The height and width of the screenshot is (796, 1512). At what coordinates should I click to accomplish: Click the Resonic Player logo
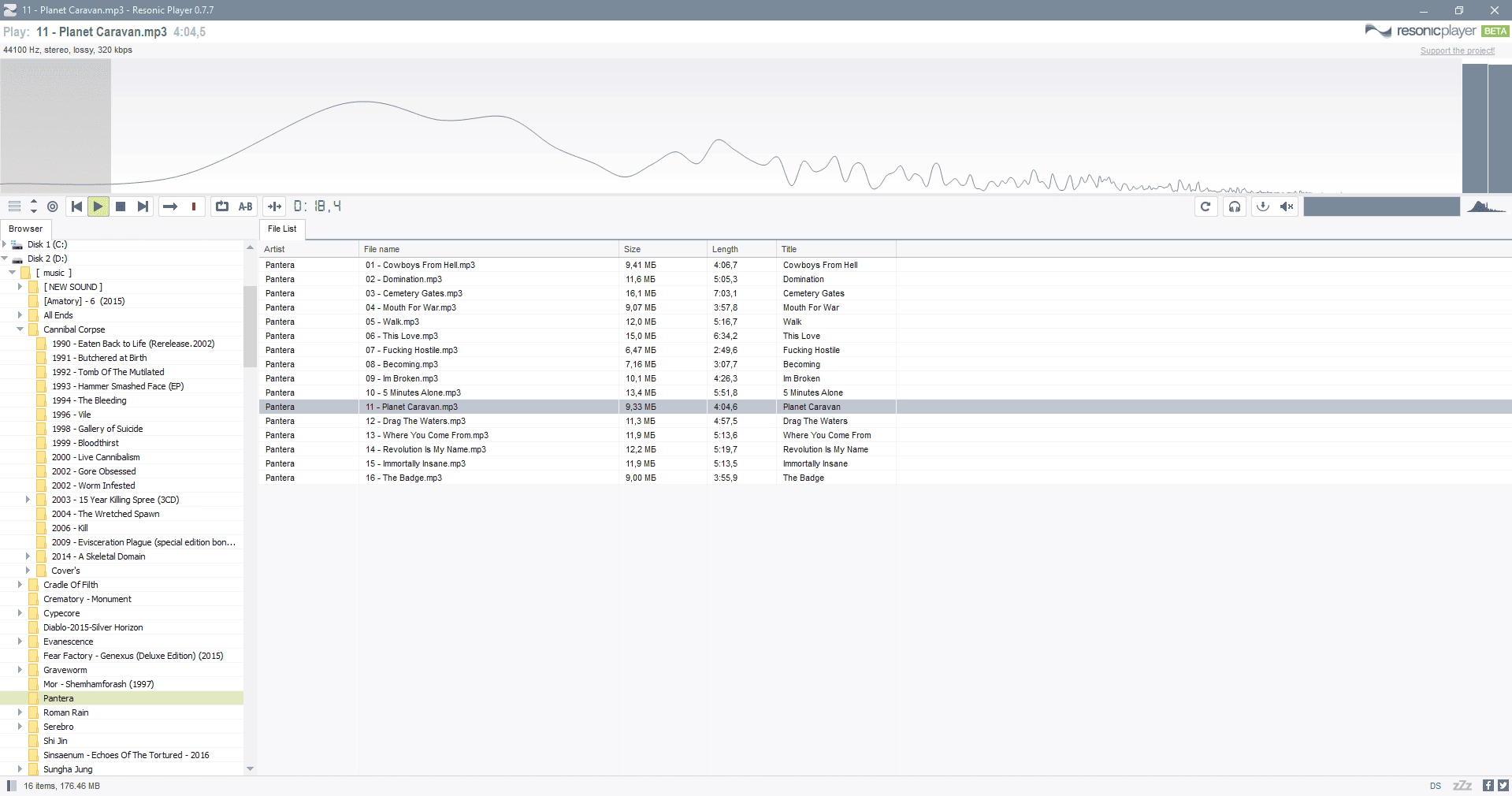point(1421,32)
